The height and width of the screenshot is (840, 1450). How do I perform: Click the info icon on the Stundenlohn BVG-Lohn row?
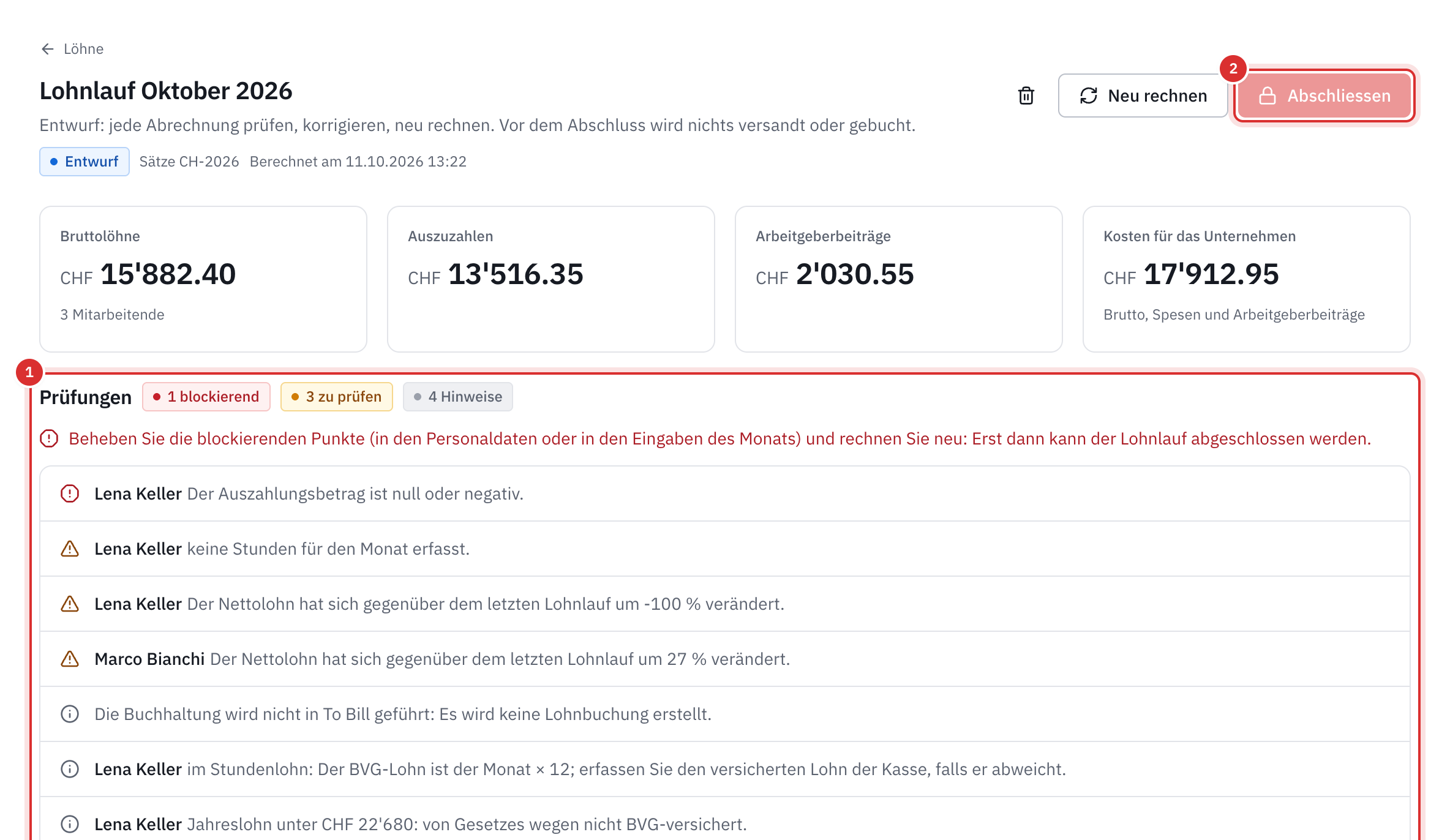(x=70, y=769)
